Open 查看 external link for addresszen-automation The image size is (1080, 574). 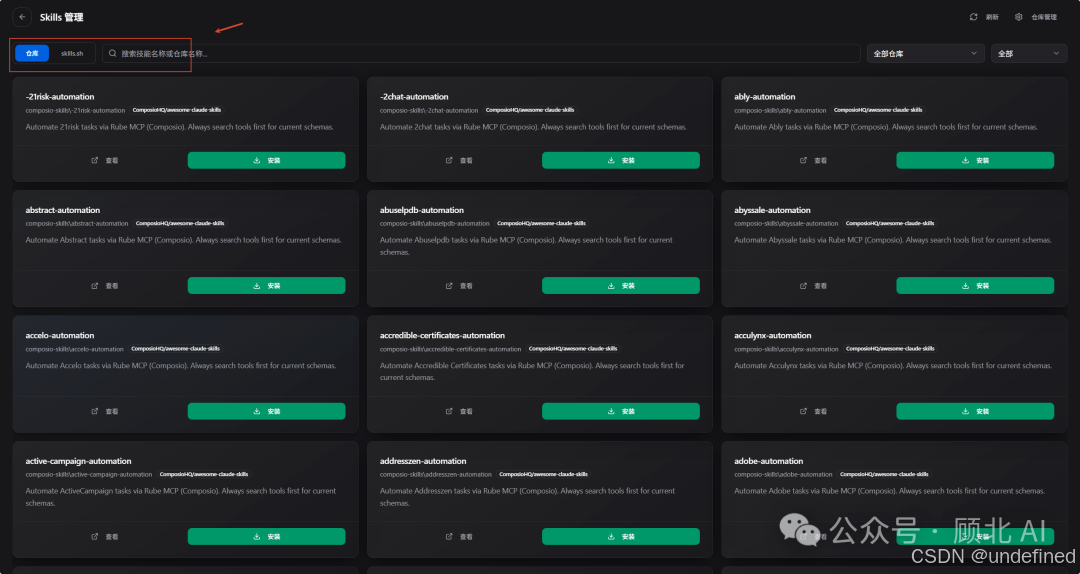pos(459,536)
